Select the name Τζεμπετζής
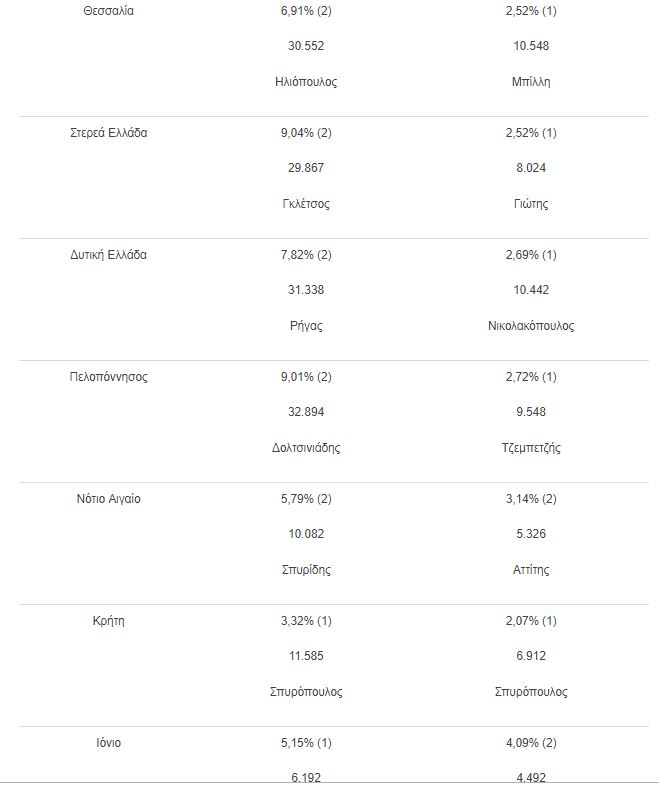The image size is (659, 786). [530, 448]
